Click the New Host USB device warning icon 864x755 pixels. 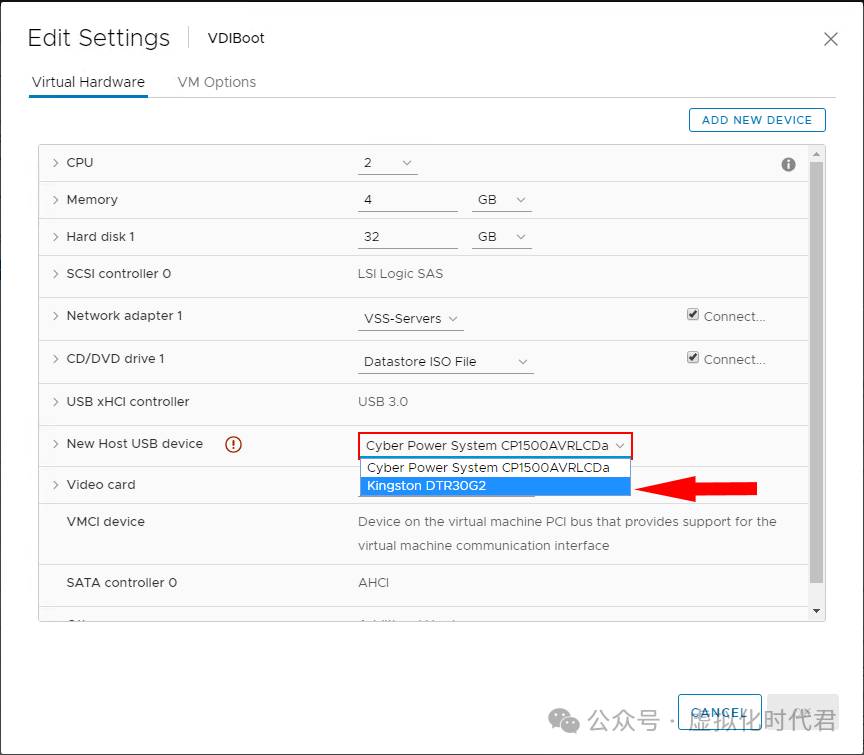point(234,444)
